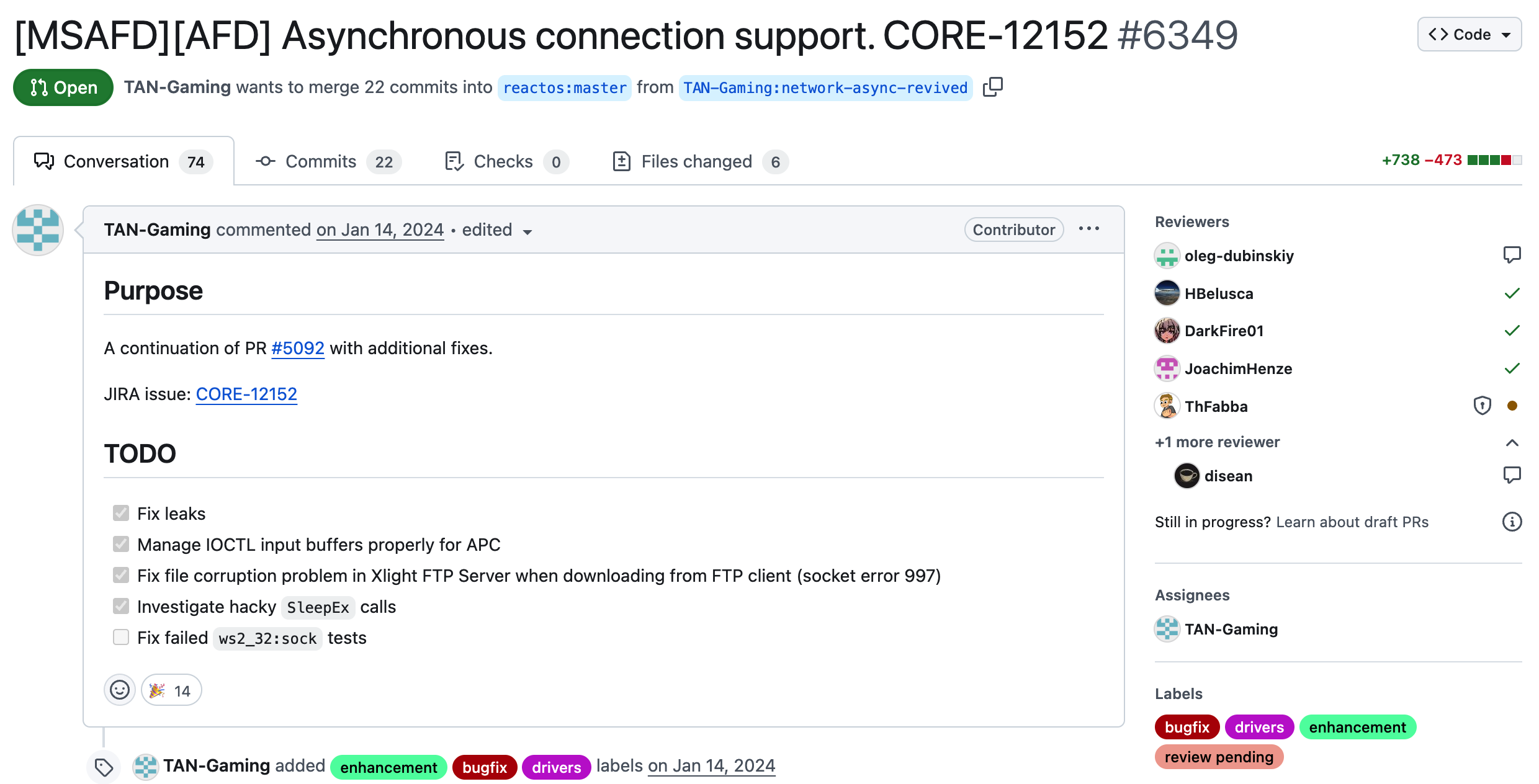
Task: Uncheck the 'Fix leaks' task item
Action: (120, 513)
